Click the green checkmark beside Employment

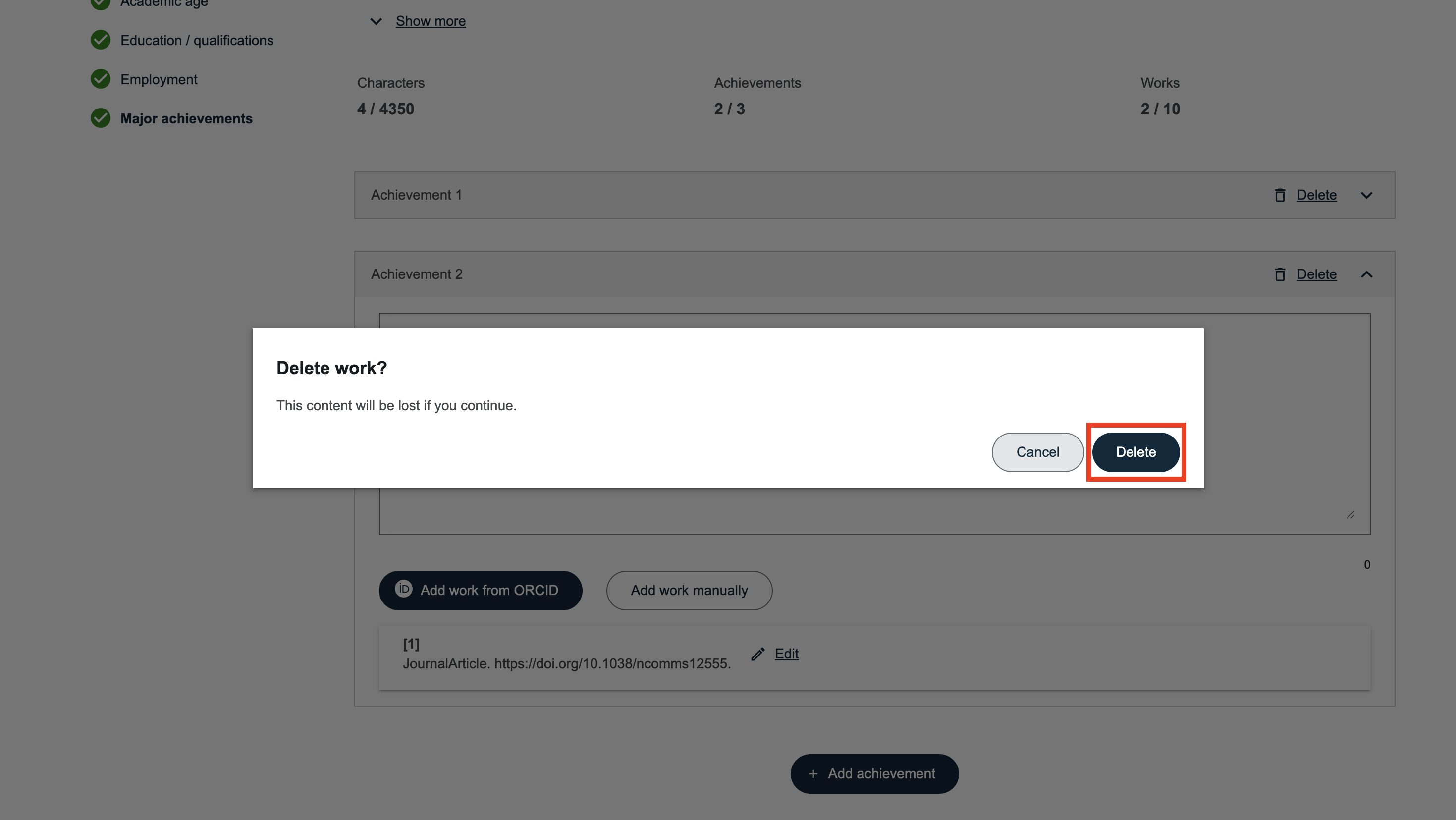pos(101,79)
